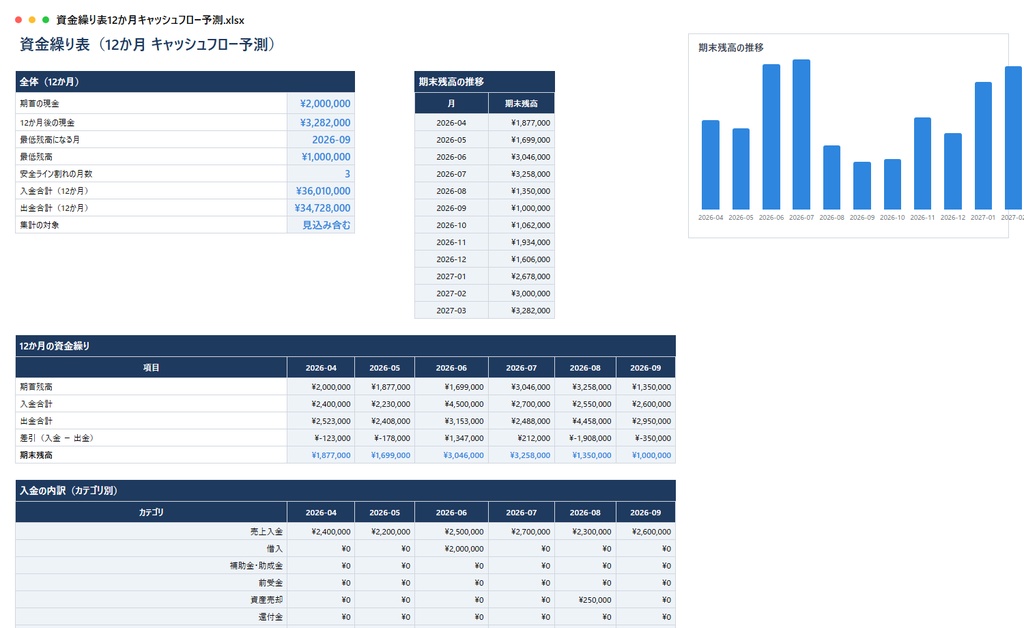Image resolution: width=1024 pixels, height=628 pixels.
Task: Select the 出金合計 cell for 2026-08, ¥4,458,000
Action: coord(585,421)
